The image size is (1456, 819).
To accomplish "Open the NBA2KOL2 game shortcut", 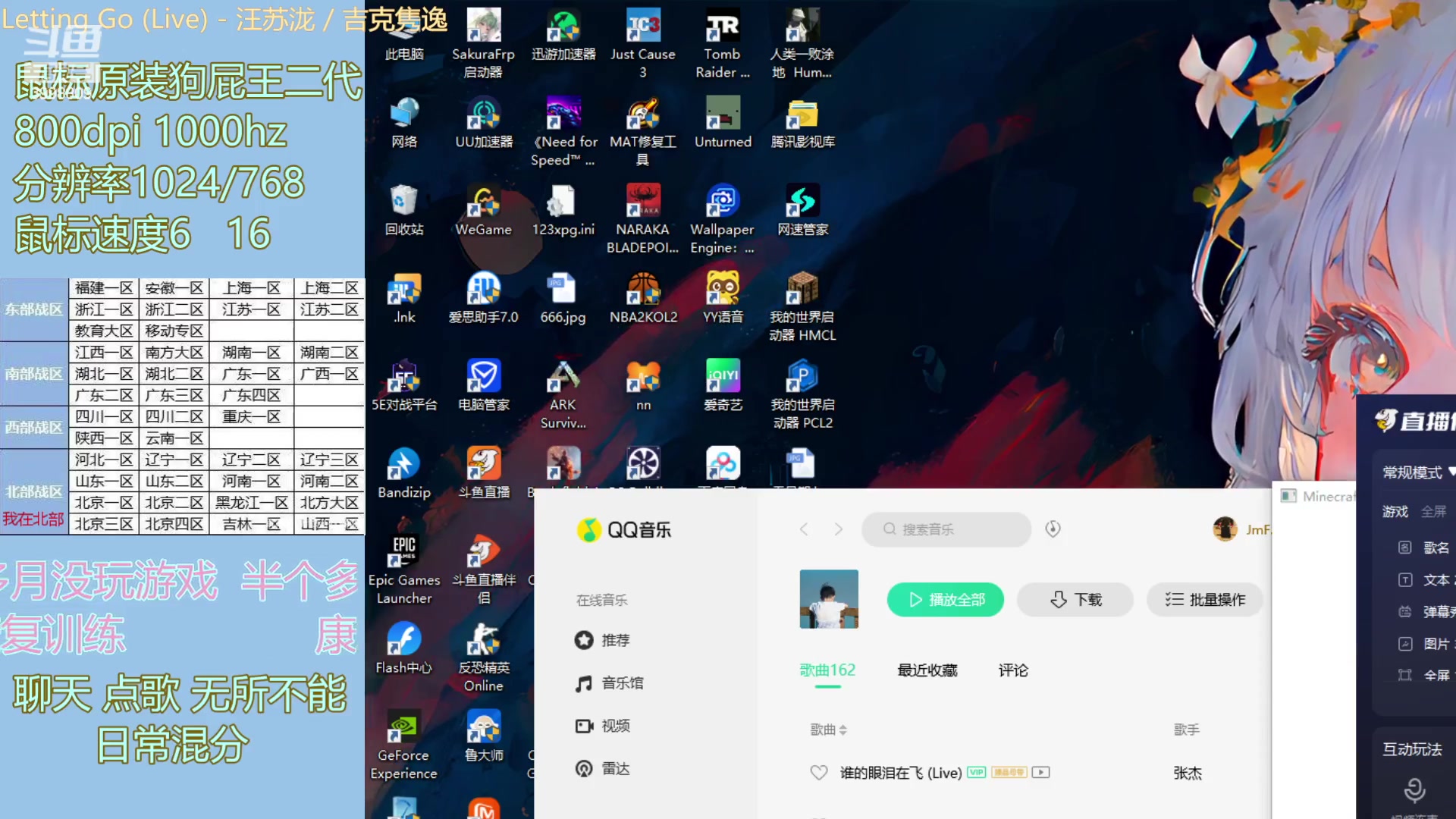I will click(643, 298).
